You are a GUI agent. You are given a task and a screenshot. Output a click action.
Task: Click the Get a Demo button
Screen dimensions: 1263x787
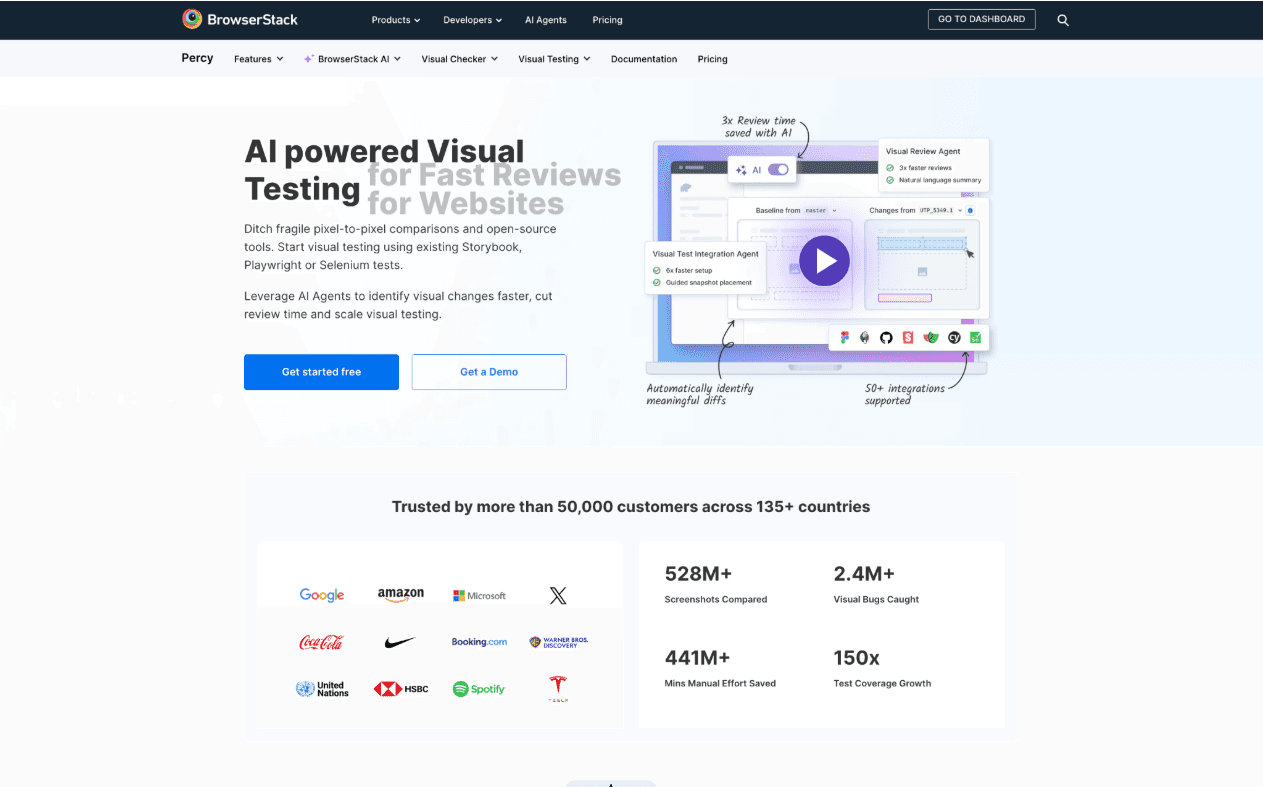tap(489, 372)
